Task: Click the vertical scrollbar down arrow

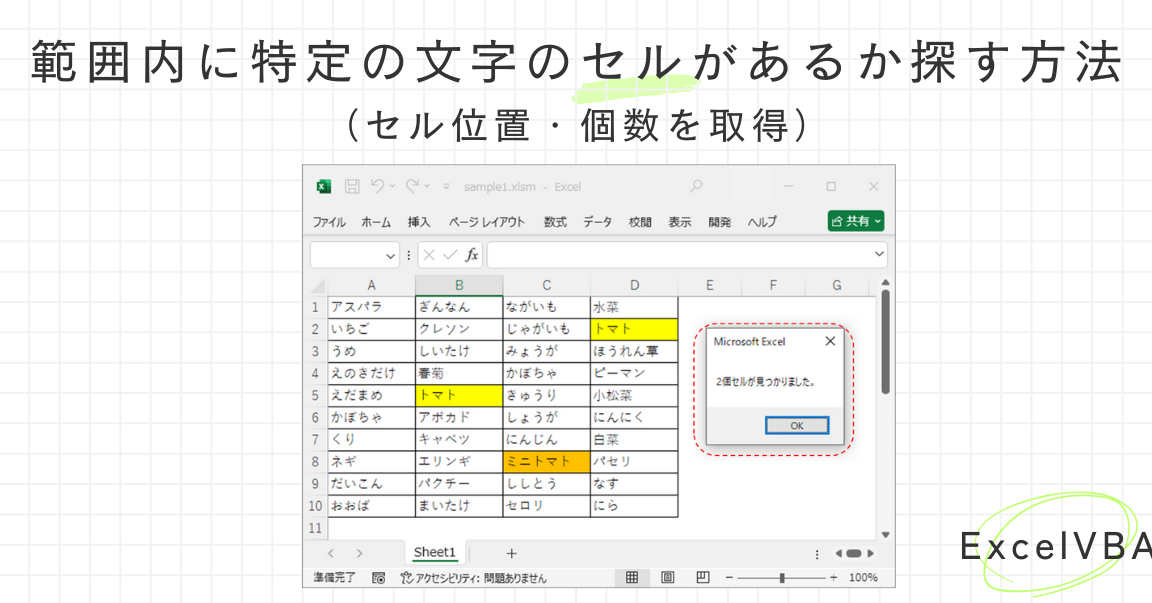Action: 885,535
